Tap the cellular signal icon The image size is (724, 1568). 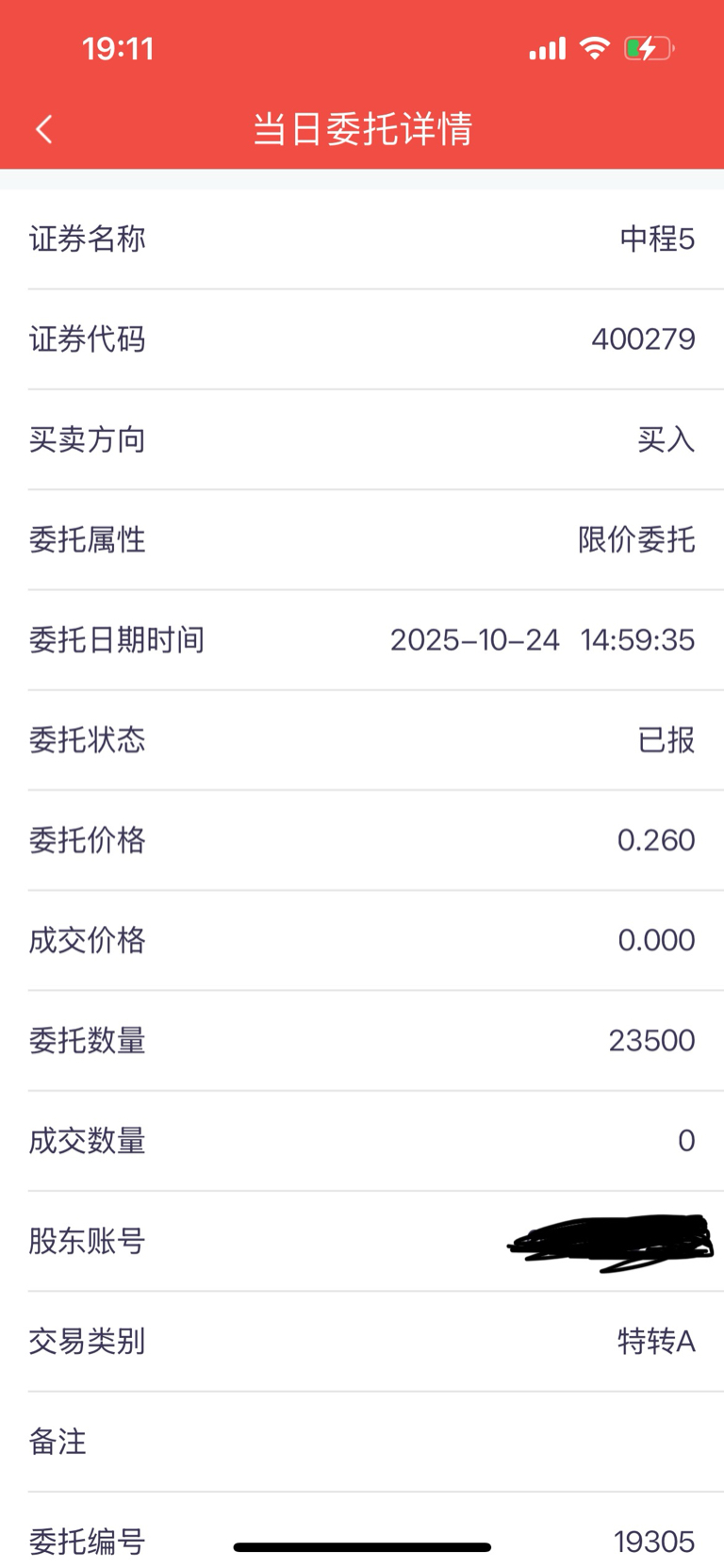(x=547, y=48)
